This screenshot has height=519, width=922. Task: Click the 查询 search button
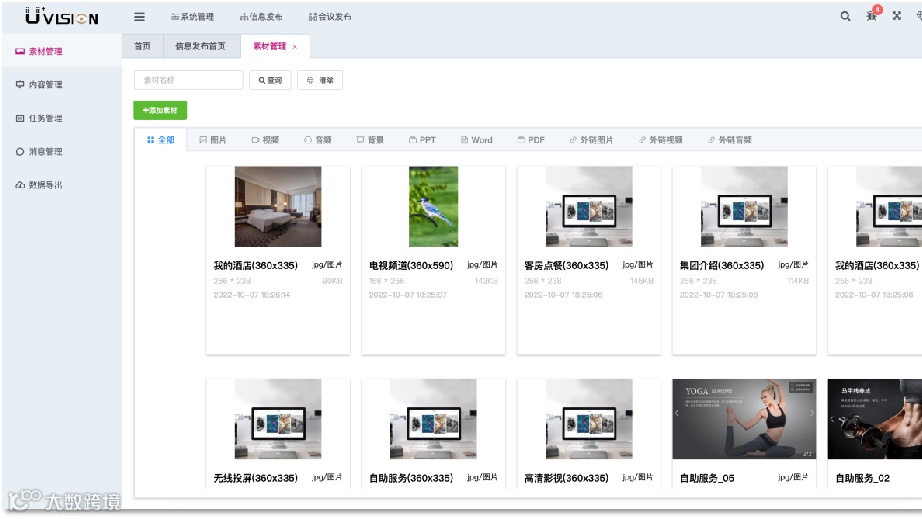(270, 80)
